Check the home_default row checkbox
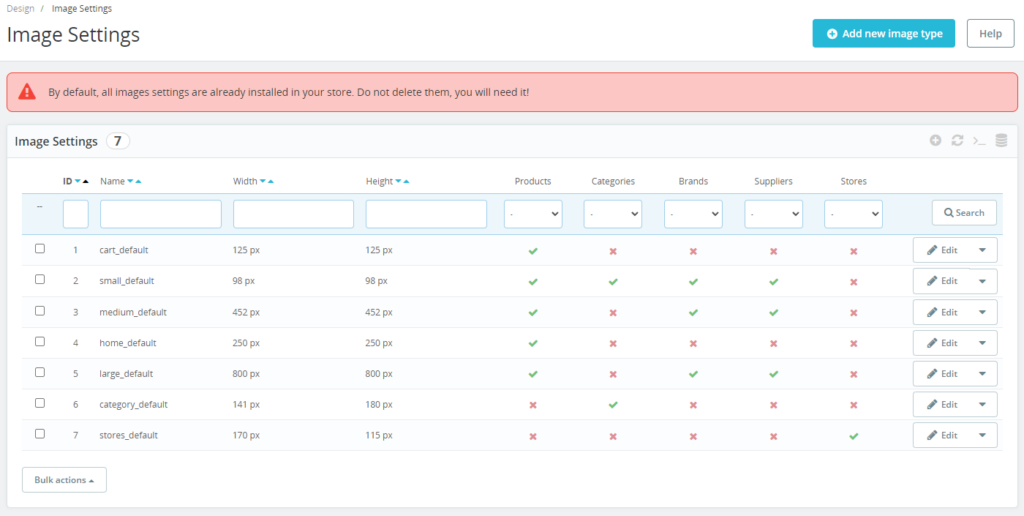1024x516 pixels. 40,341
